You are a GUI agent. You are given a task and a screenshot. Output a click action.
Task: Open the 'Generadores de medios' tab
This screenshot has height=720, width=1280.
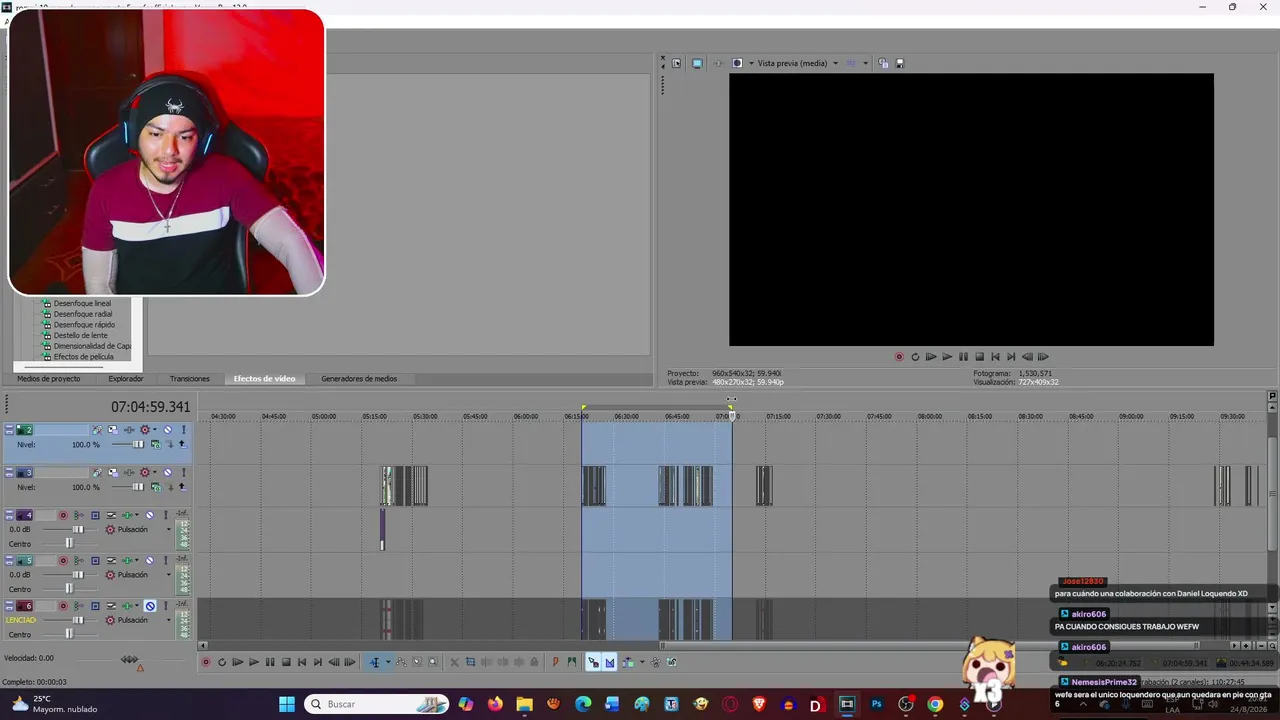click(x=359, y=379)
